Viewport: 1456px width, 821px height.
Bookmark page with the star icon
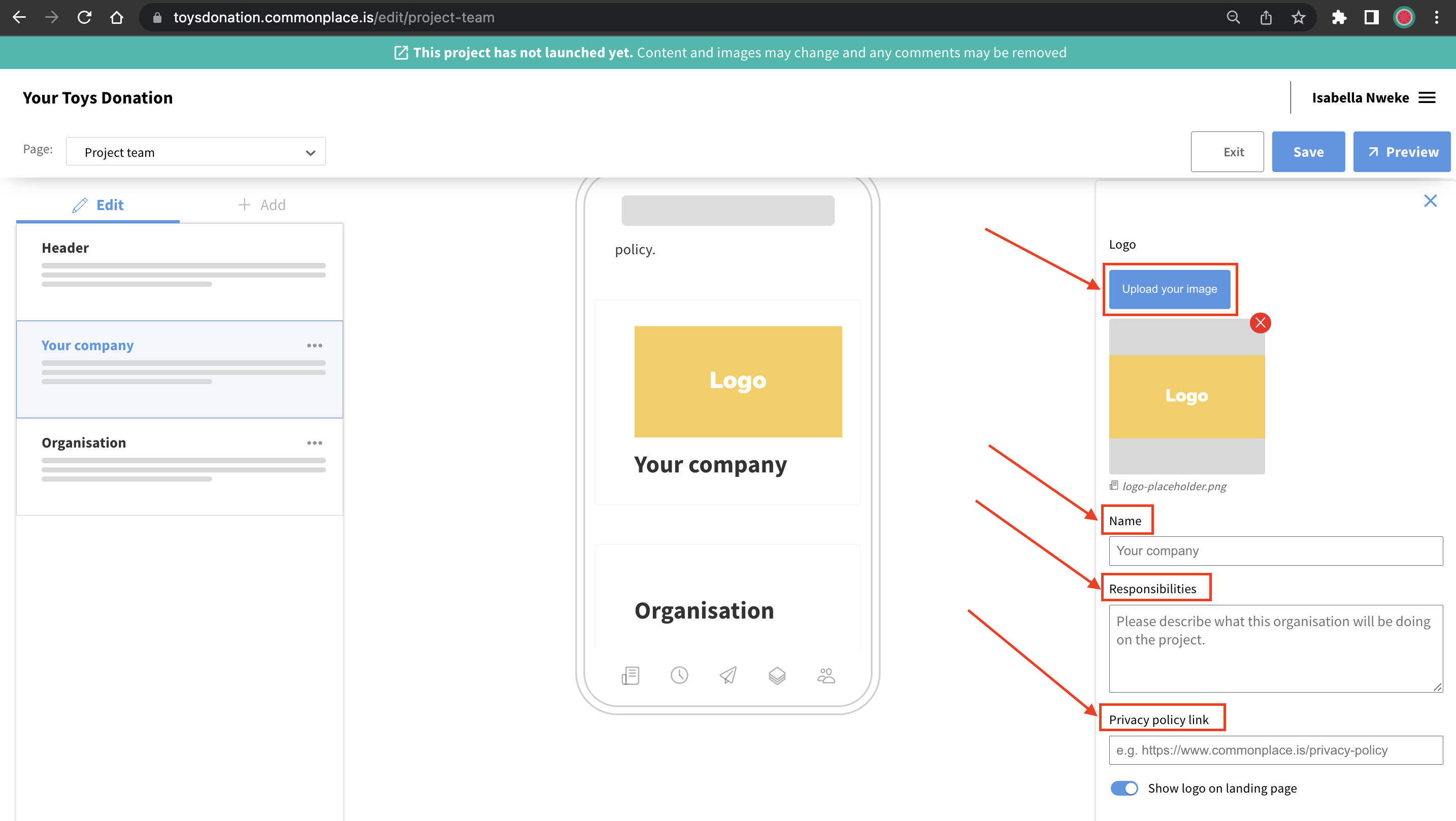pos(1298,18)
